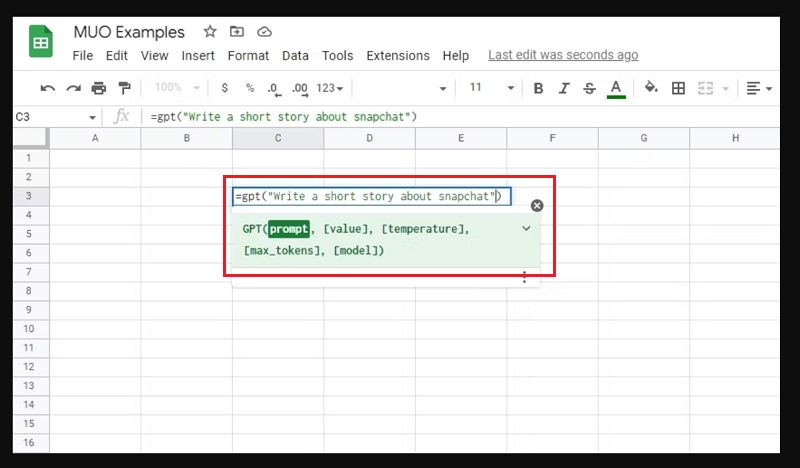
Task: Open the Edit menu
Action: 116,56
